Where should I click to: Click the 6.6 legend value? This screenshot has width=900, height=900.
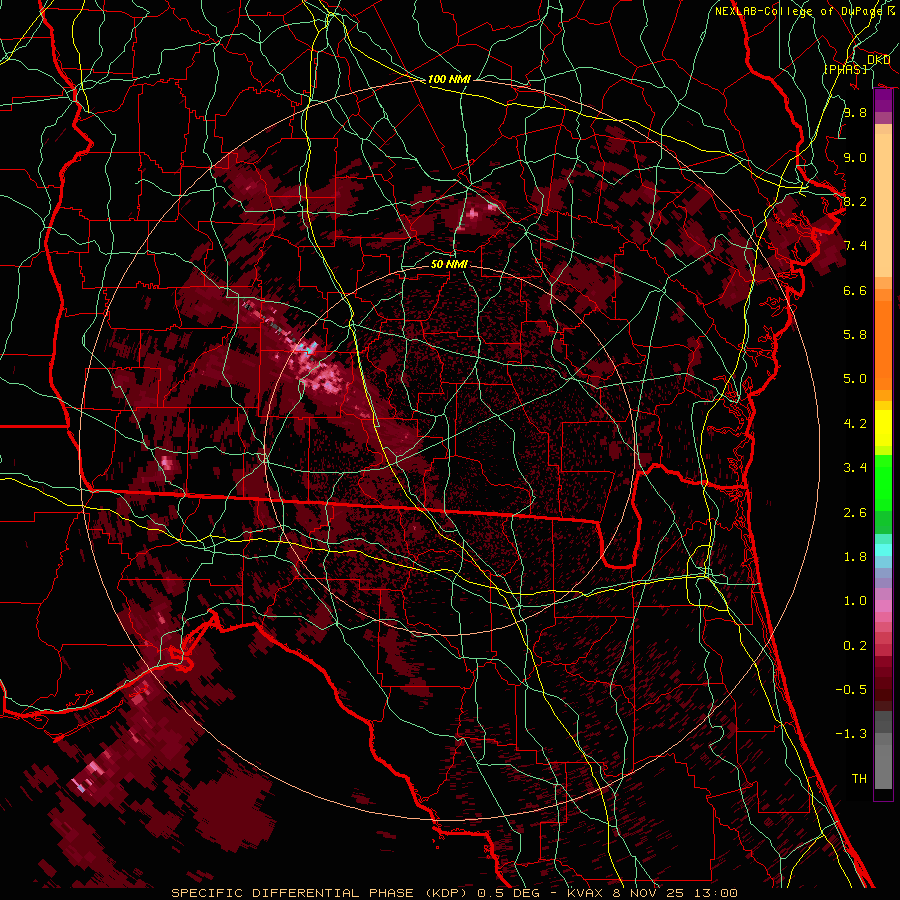(855, 290)
